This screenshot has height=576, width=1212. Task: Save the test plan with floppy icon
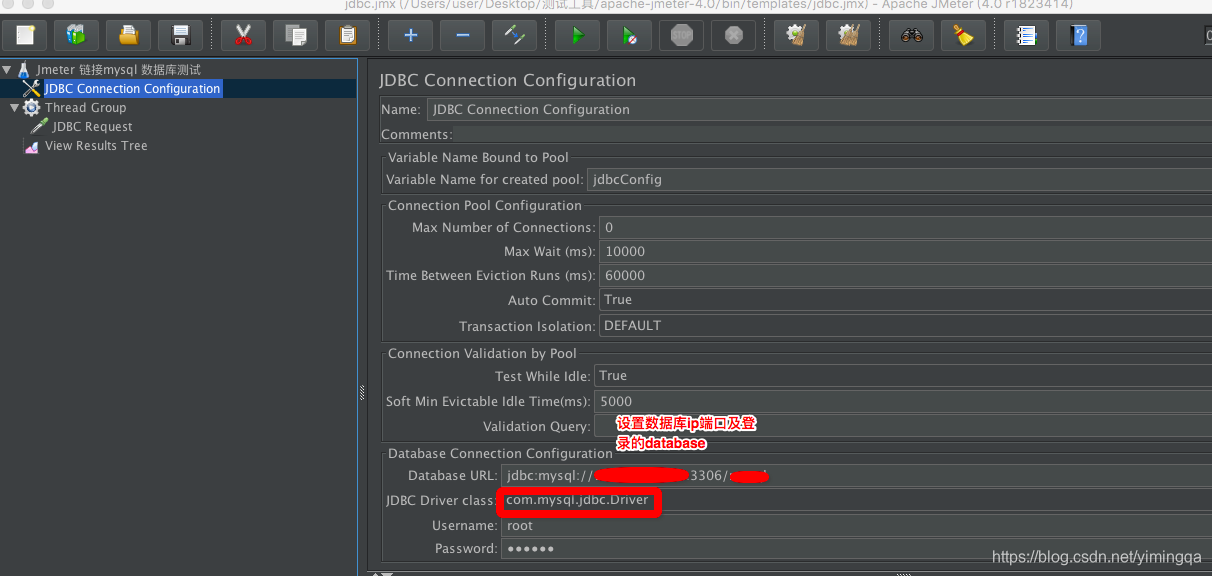click(x=181, y=35)
